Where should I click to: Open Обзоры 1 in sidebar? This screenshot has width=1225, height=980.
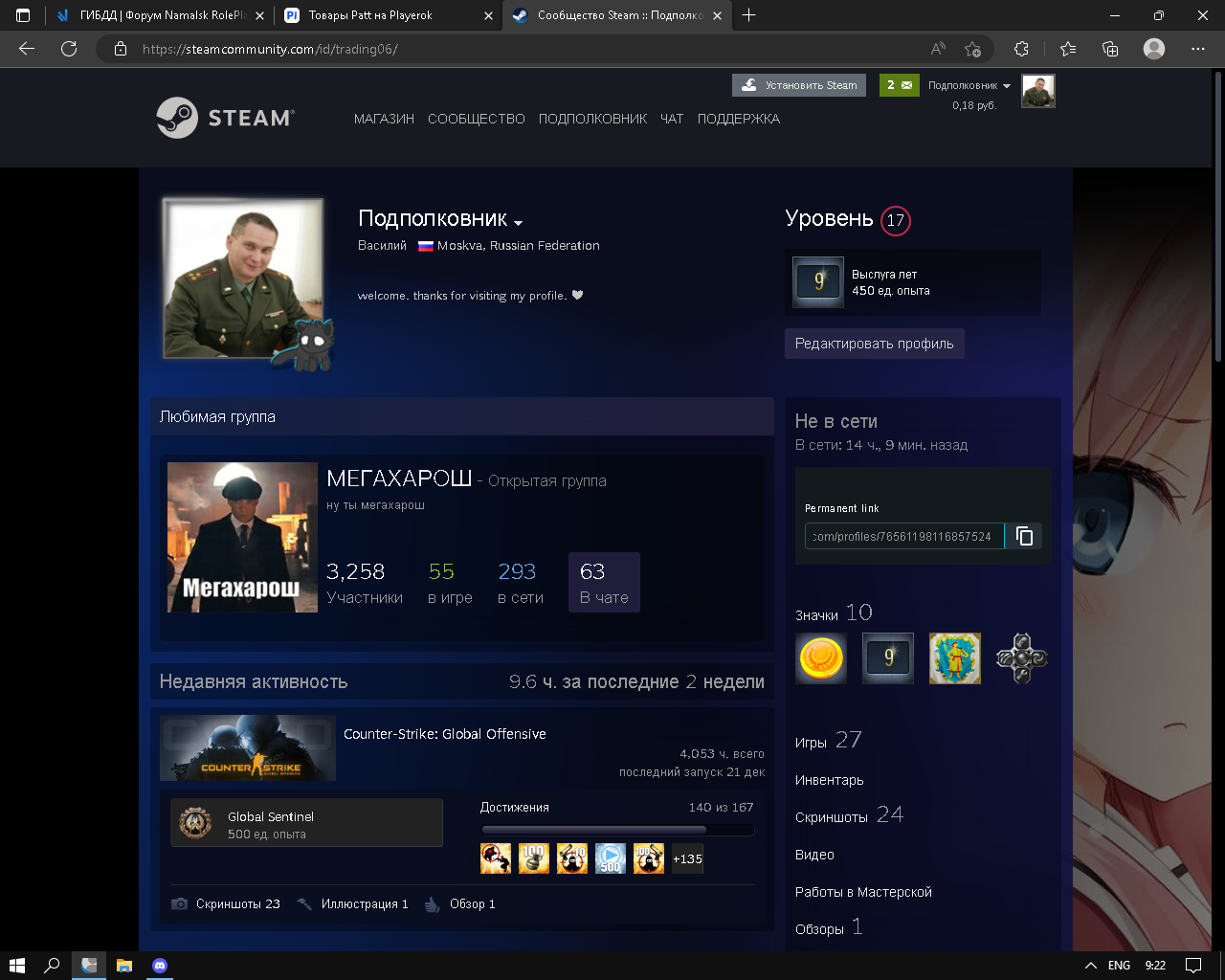coord(829,927)
